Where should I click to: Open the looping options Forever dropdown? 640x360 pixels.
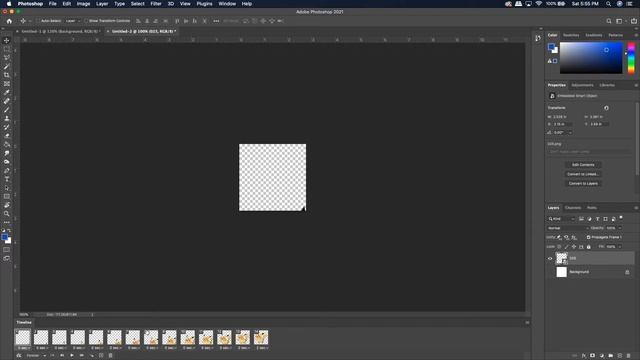[x=36, y=356]
